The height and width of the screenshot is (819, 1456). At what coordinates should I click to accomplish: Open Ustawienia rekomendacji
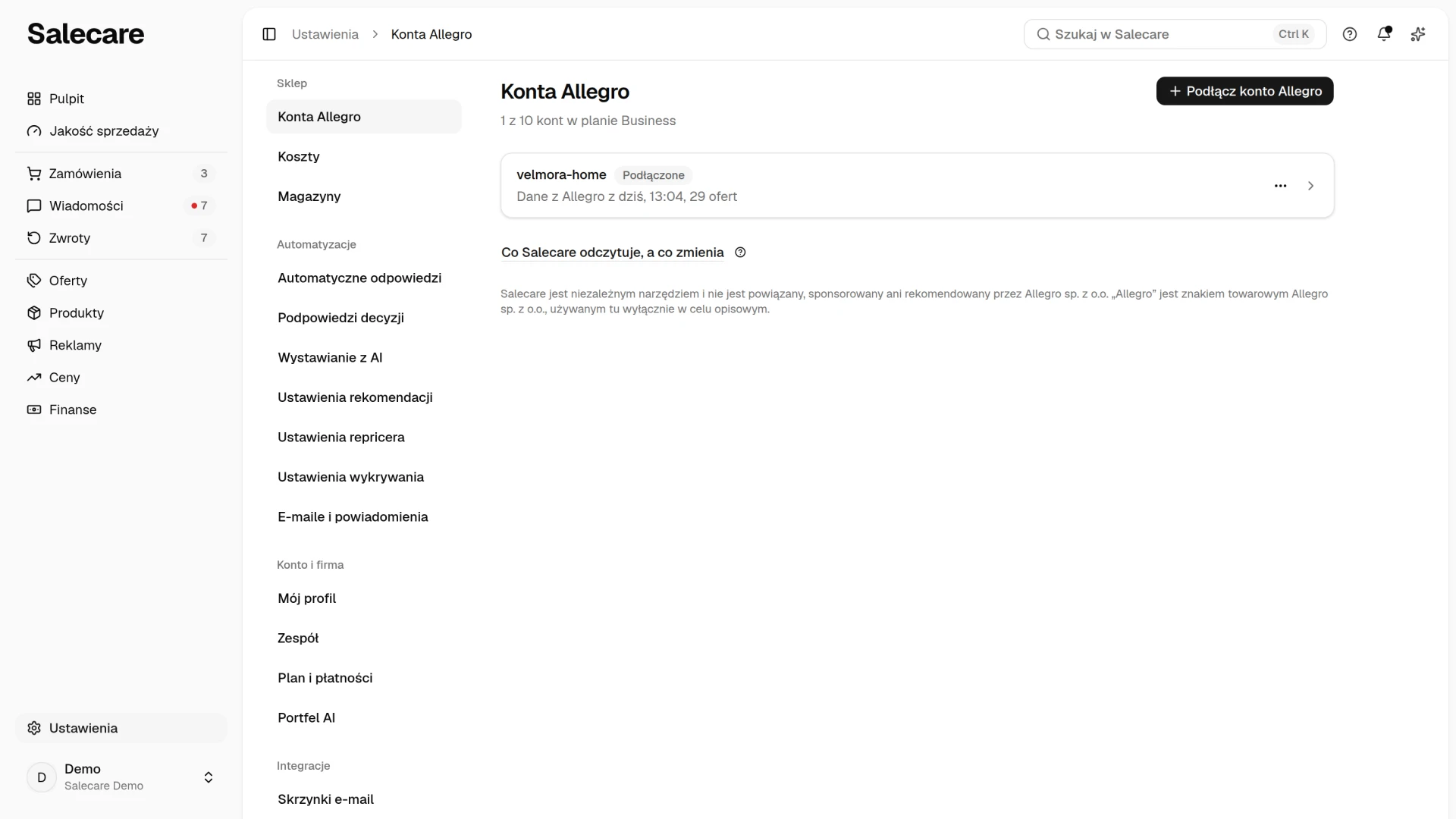(x=364, y=397)
